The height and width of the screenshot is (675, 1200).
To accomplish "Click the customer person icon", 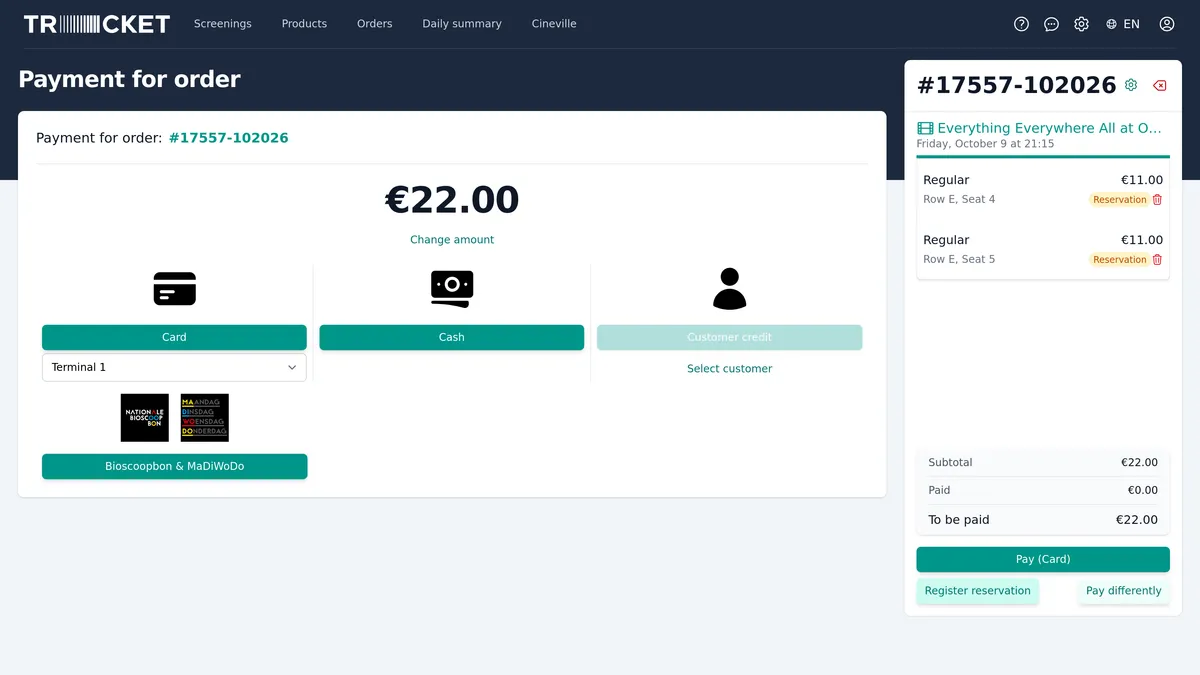I will pos(730,289).
